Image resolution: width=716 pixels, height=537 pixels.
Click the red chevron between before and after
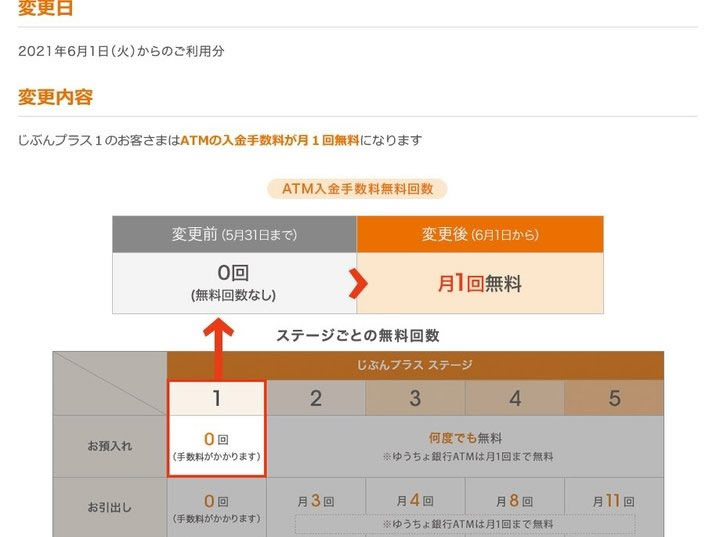[x=358, y=284]
